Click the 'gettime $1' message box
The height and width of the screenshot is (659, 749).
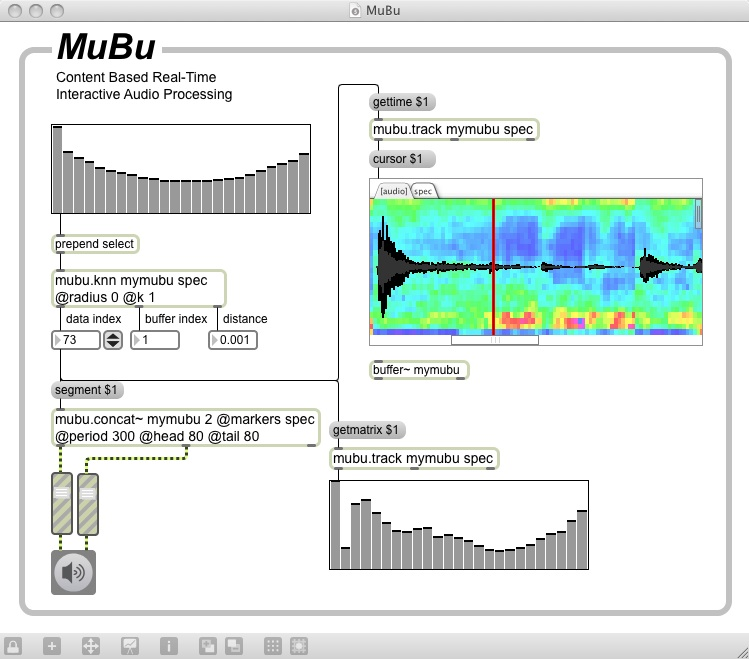[x=401, y=102]
